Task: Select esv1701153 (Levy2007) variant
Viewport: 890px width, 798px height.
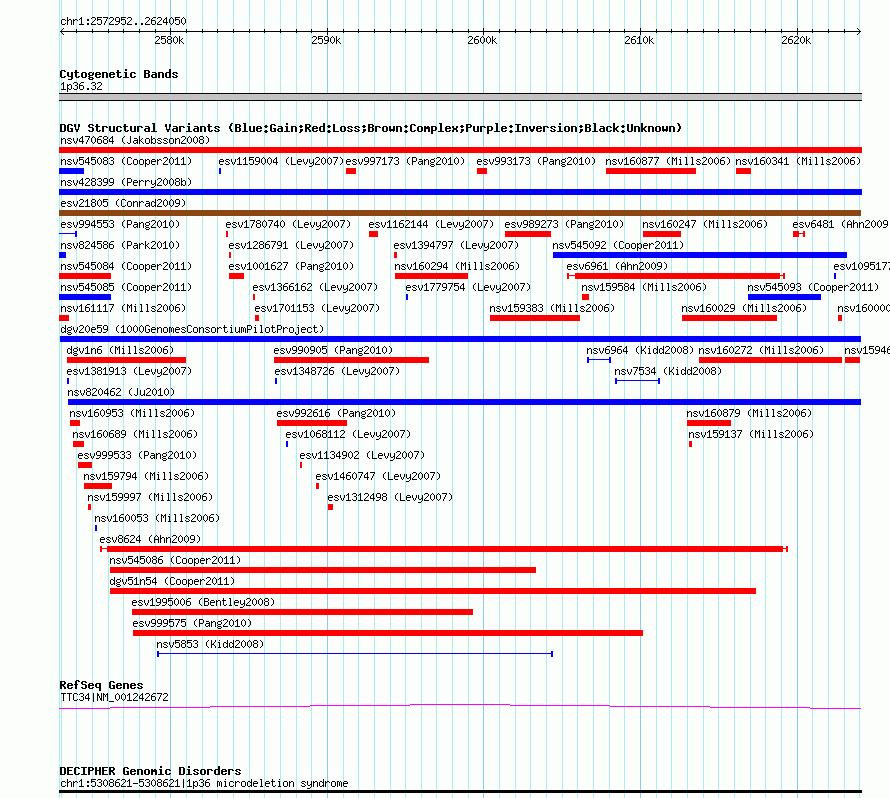Action: (257, 318)
